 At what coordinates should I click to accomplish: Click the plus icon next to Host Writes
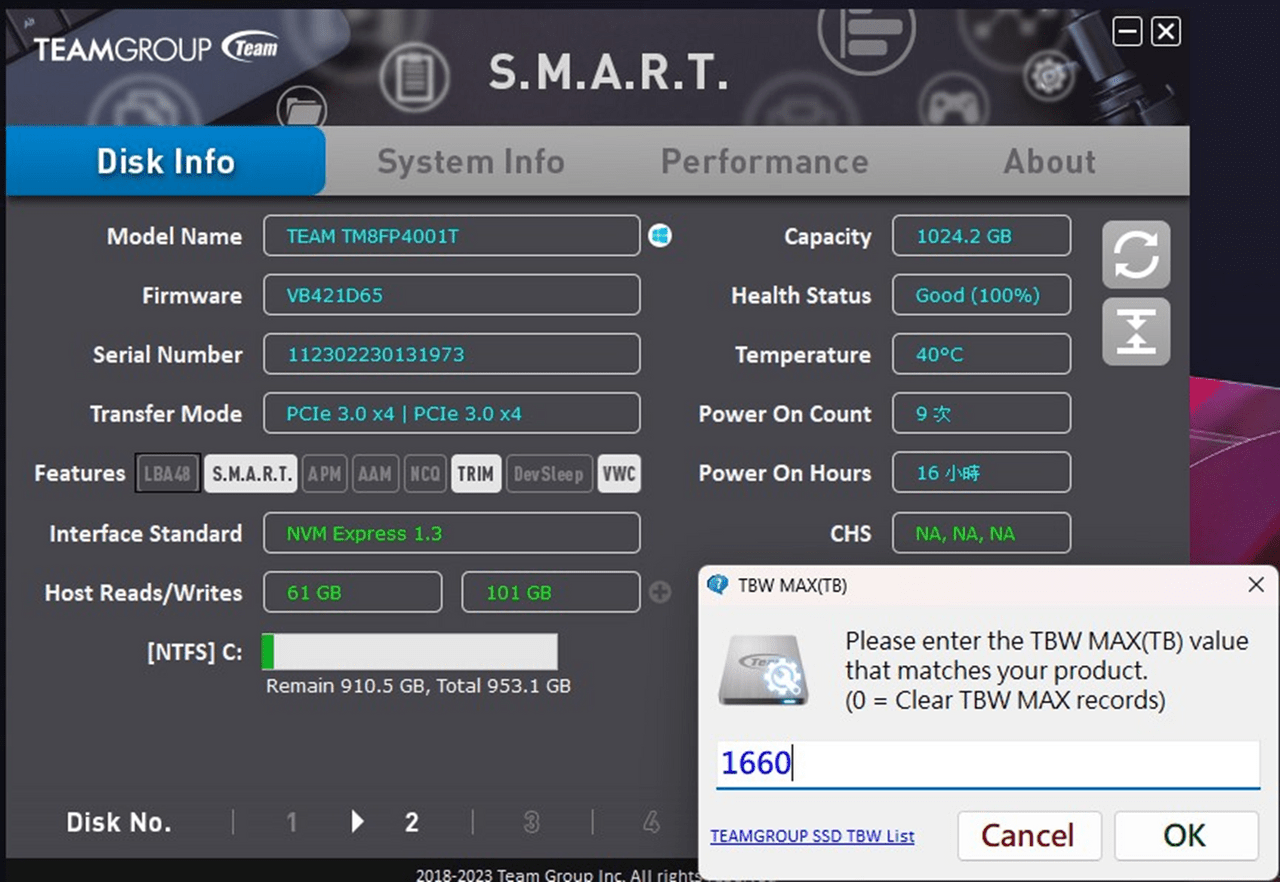click(x=660, y=592)
